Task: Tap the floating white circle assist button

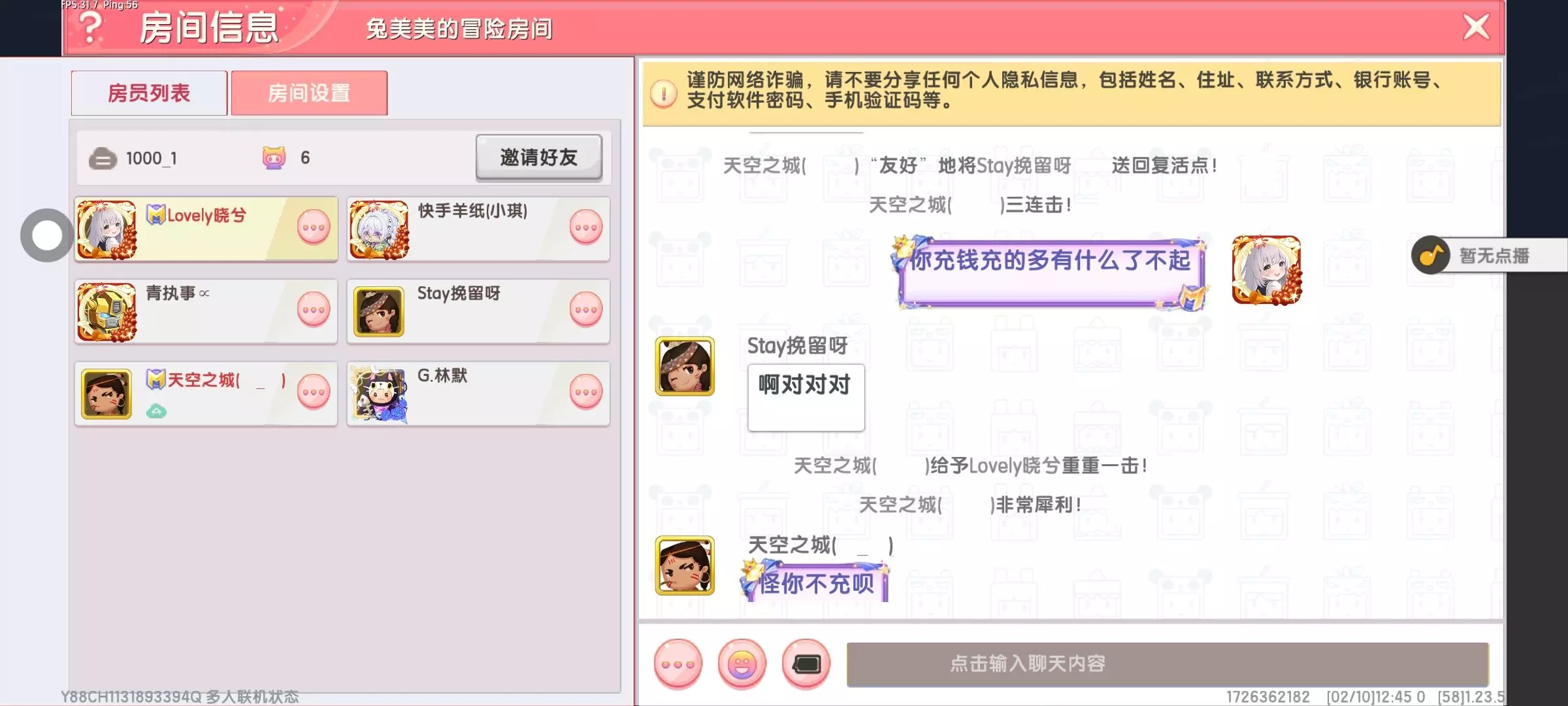Action: pos(46,235)
